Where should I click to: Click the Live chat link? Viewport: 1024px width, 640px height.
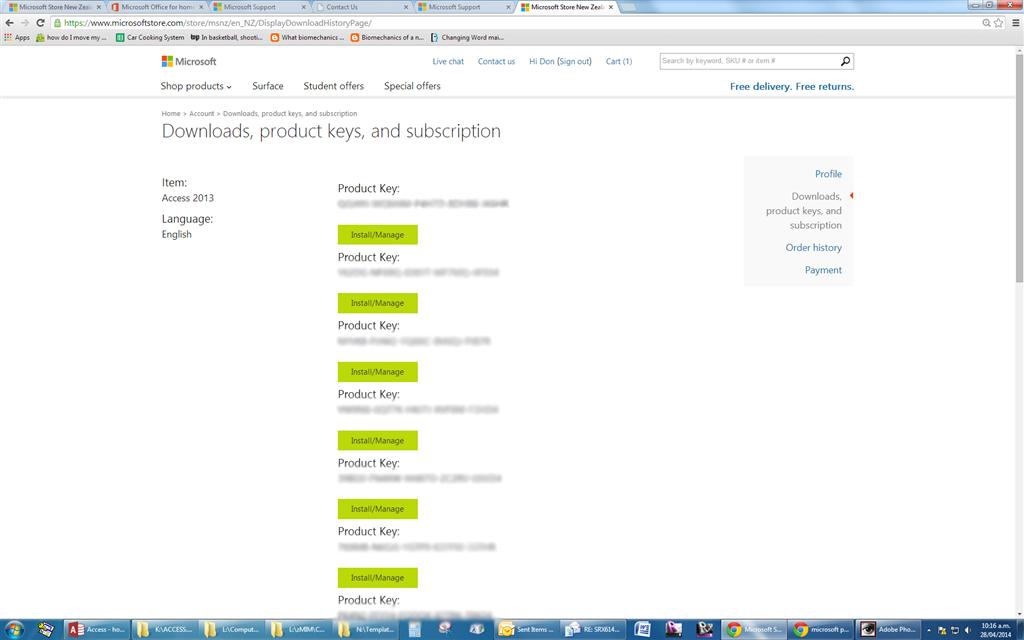point(448,61)
